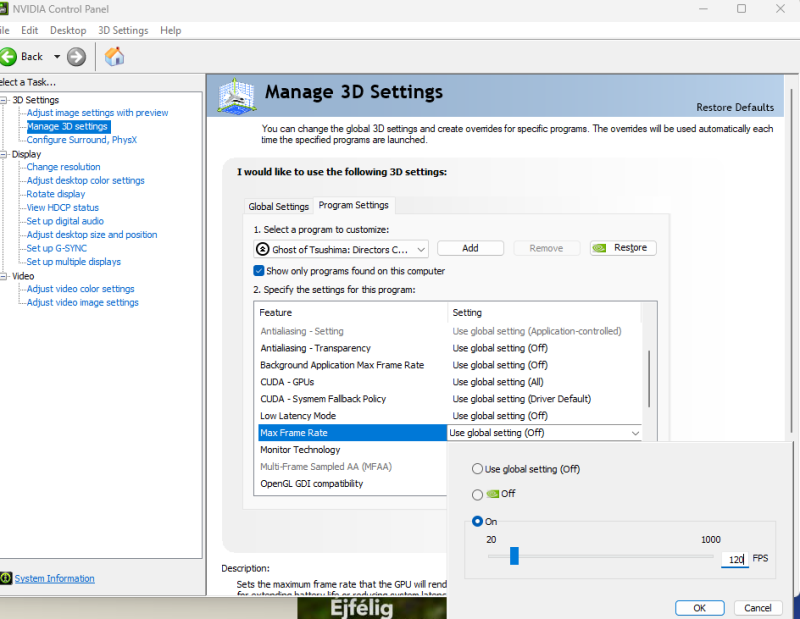Click the frame rate slider thumb
This screenshot has height=619, width=800.
click(514, 556)
